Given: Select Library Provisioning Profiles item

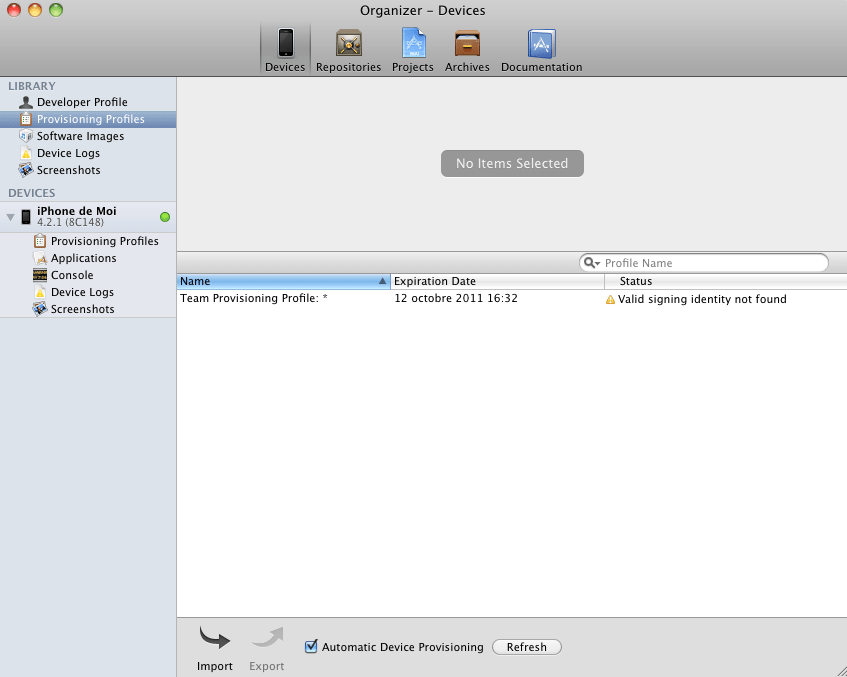Looking at the screenshot, I should pos(88,119).
